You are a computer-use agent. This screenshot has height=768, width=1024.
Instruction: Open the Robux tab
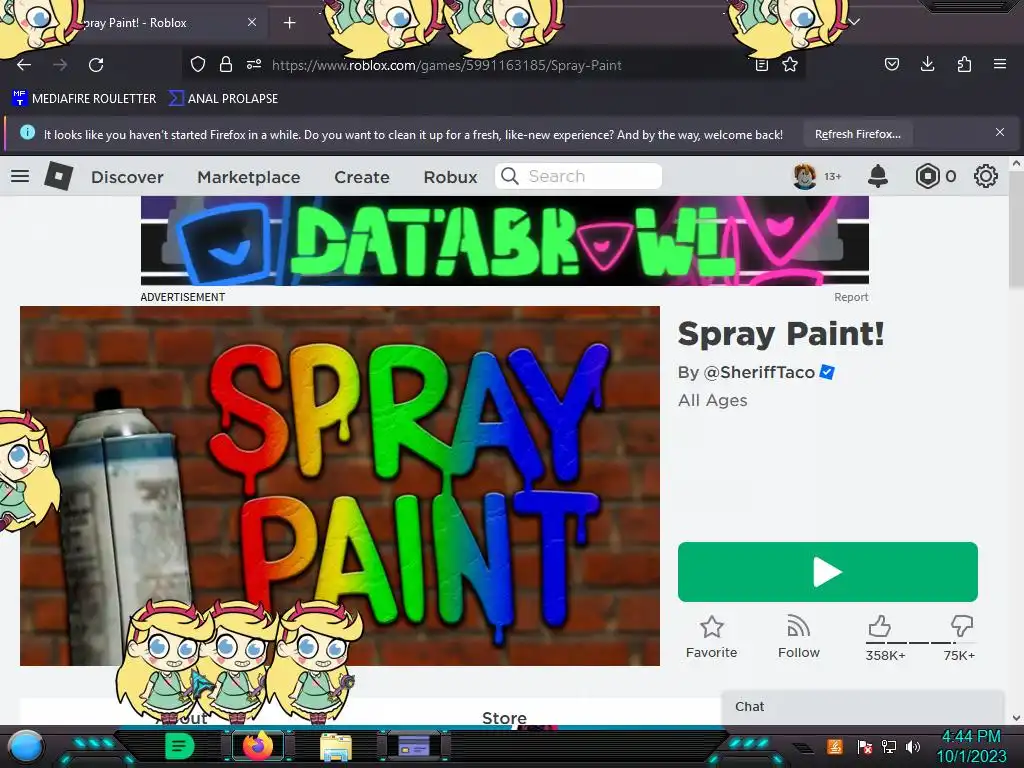point(450,177)
